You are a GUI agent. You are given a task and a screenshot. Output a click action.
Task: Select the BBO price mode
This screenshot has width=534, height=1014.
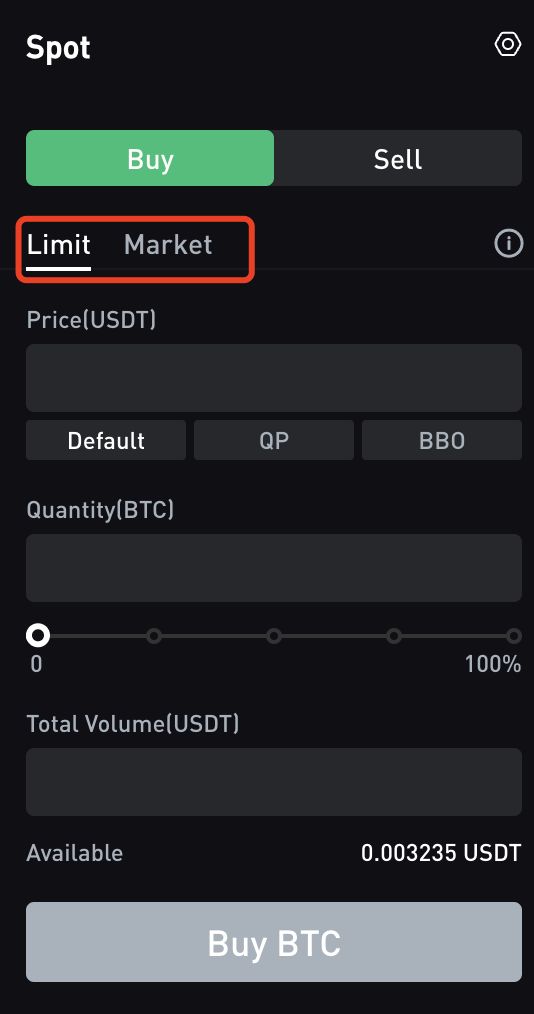click(442, 440)
